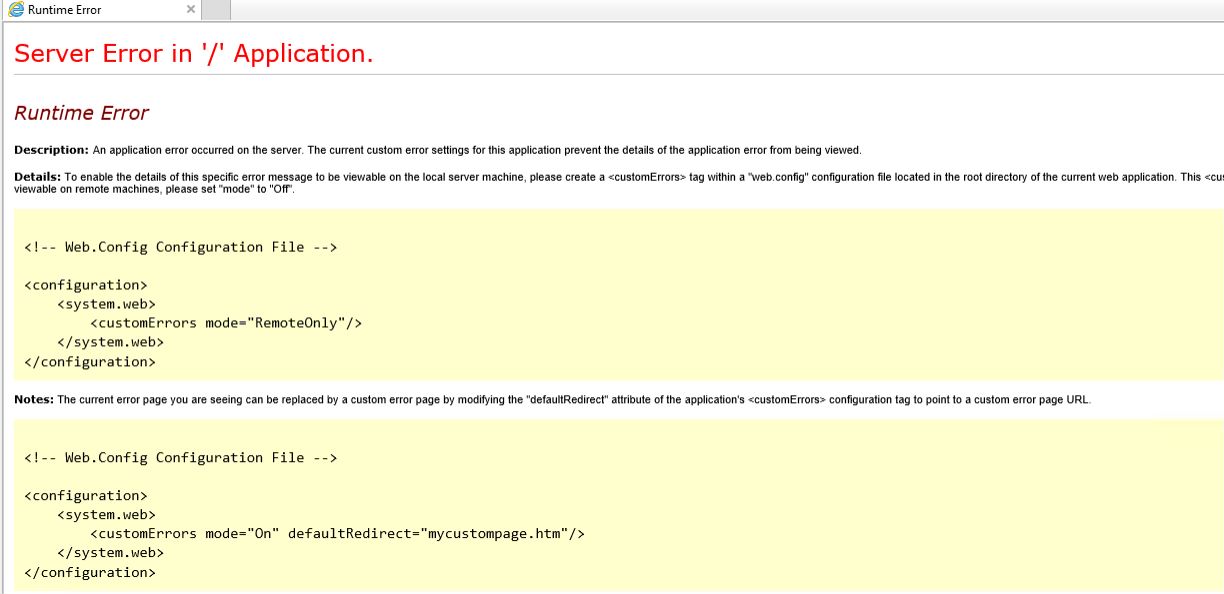
Task: Click the first "Web.Config Configuration File" comment
Action: [181, 247]
